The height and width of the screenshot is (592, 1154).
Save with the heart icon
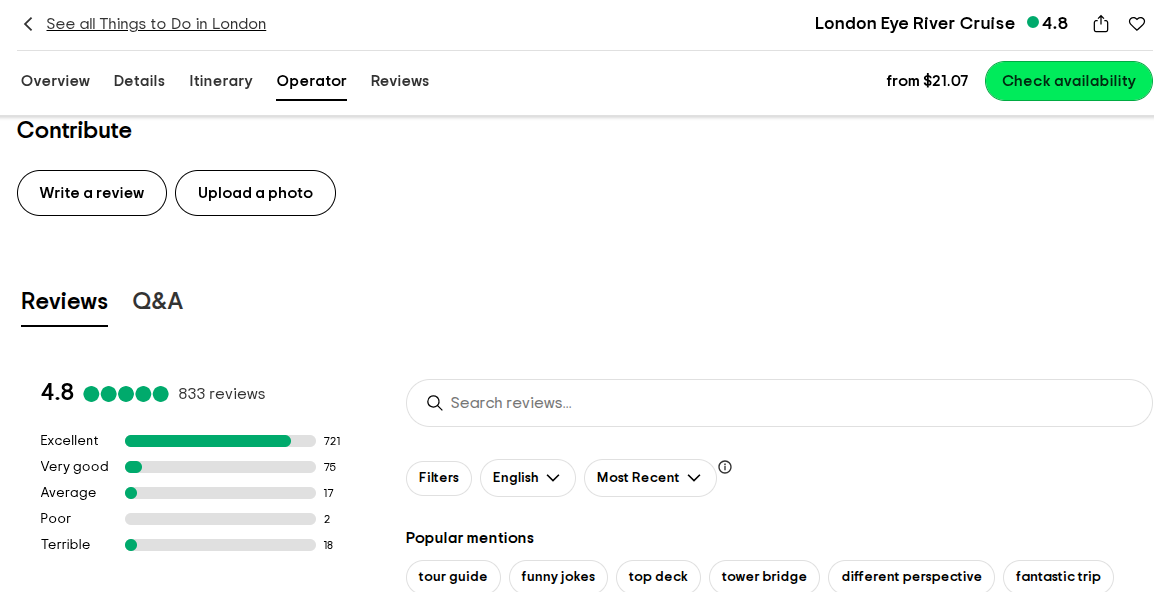click(1137, 24)
